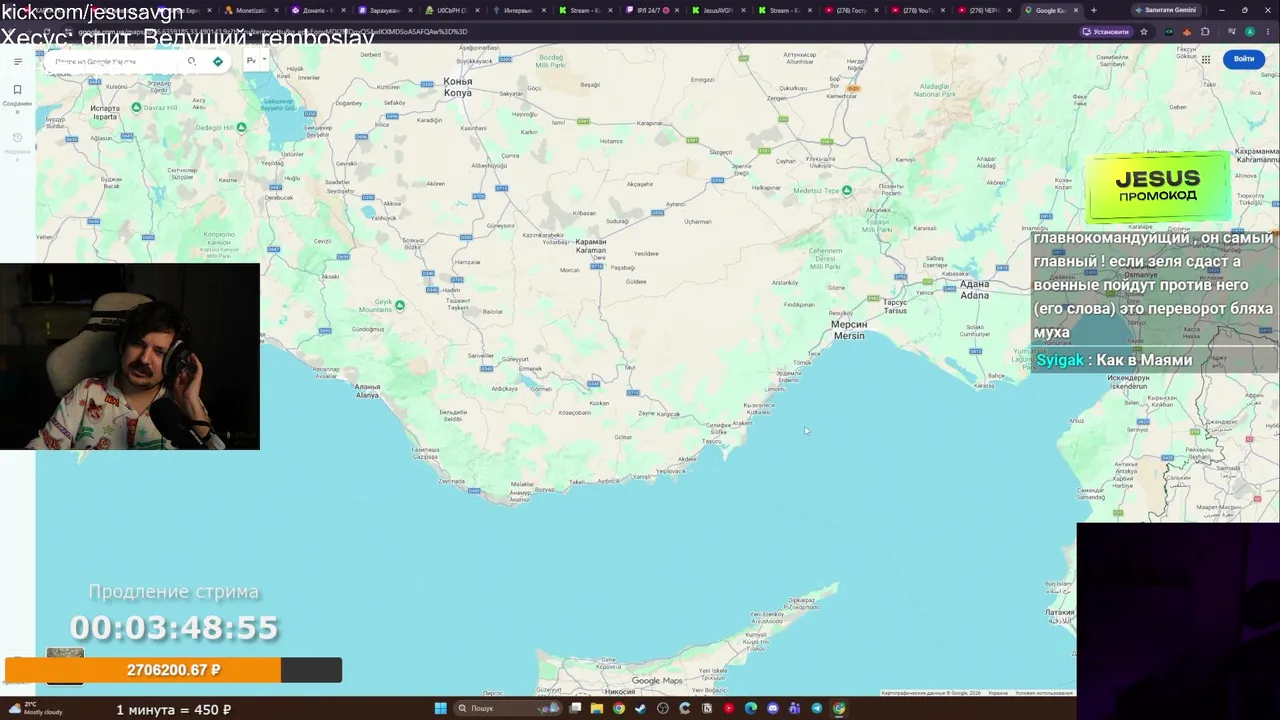This screenshot has width=1280, height=720.
Task: Click the Аланья Alanya city label
Action: (367, 391)
